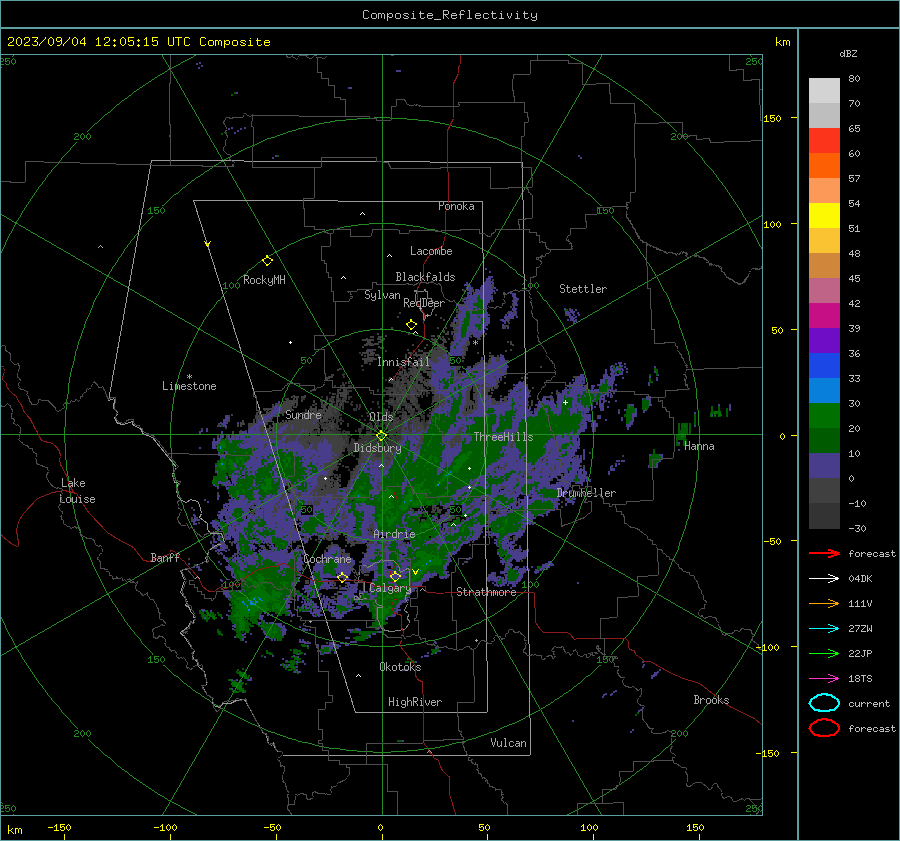The width and height of the screenshot is (900, 841).
Task: Click yellow V marker northwest of RockyMH
Action: 208,244
